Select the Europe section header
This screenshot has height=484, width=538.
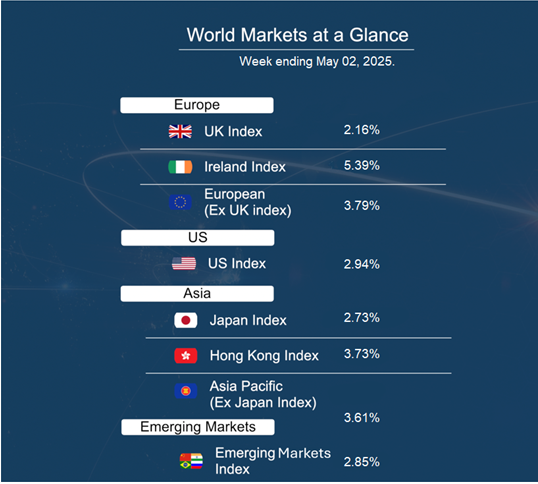pos(197,105)
